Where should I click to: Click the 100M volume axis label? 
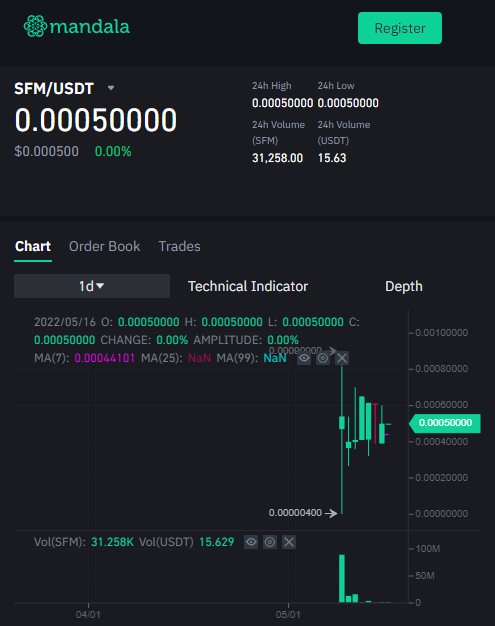pyautogui.click(x=428, y=549)
